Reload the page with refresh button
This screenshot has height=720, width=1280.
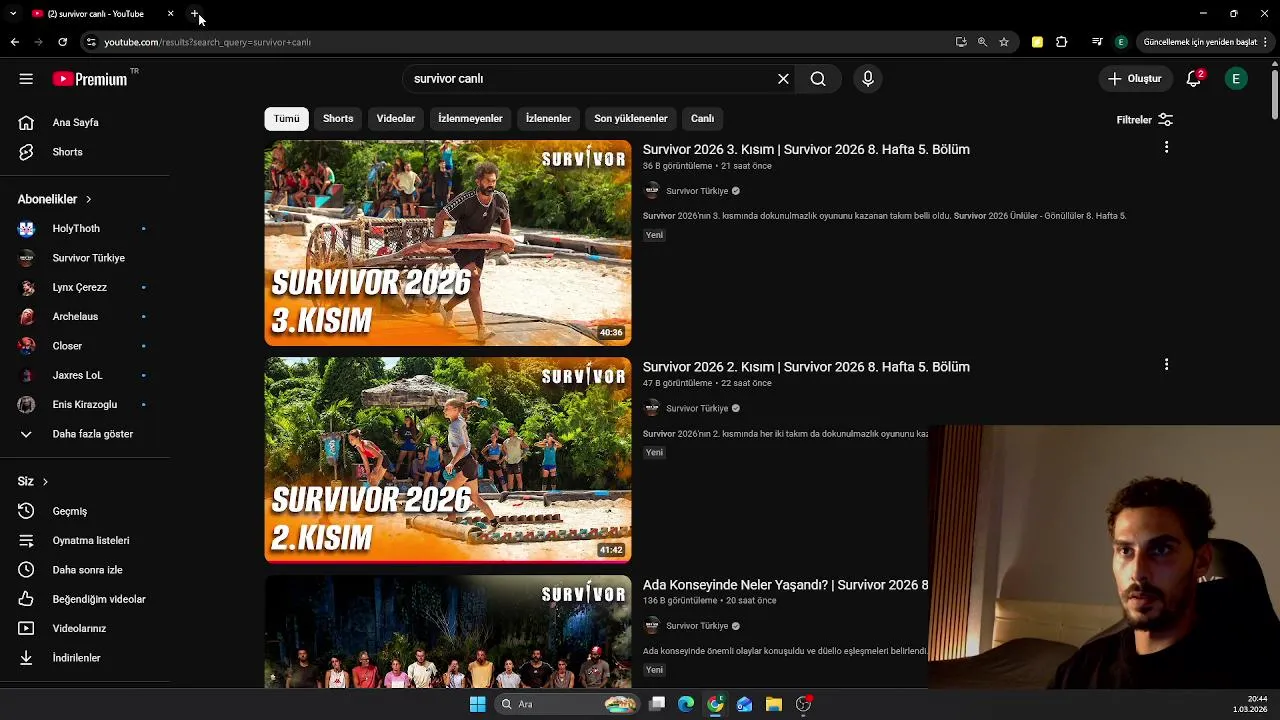click(x=62, y=42)
